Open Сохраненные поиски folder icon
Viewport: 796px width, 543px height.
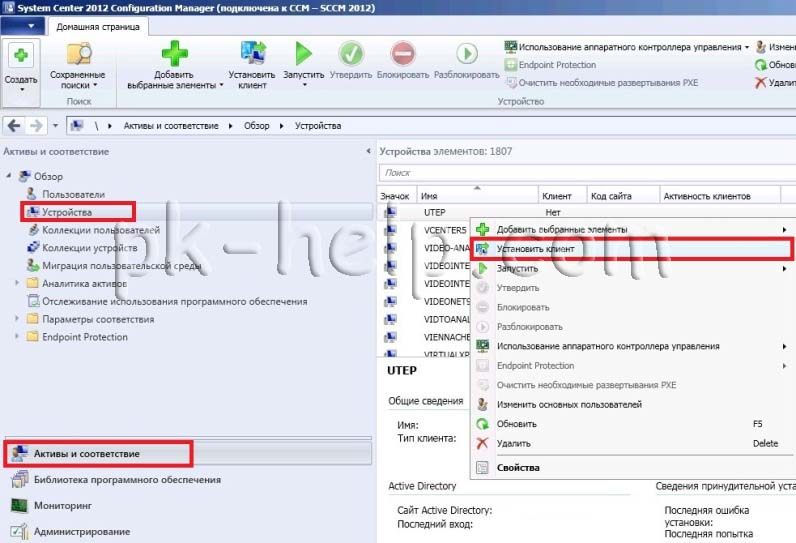point(79,54)
